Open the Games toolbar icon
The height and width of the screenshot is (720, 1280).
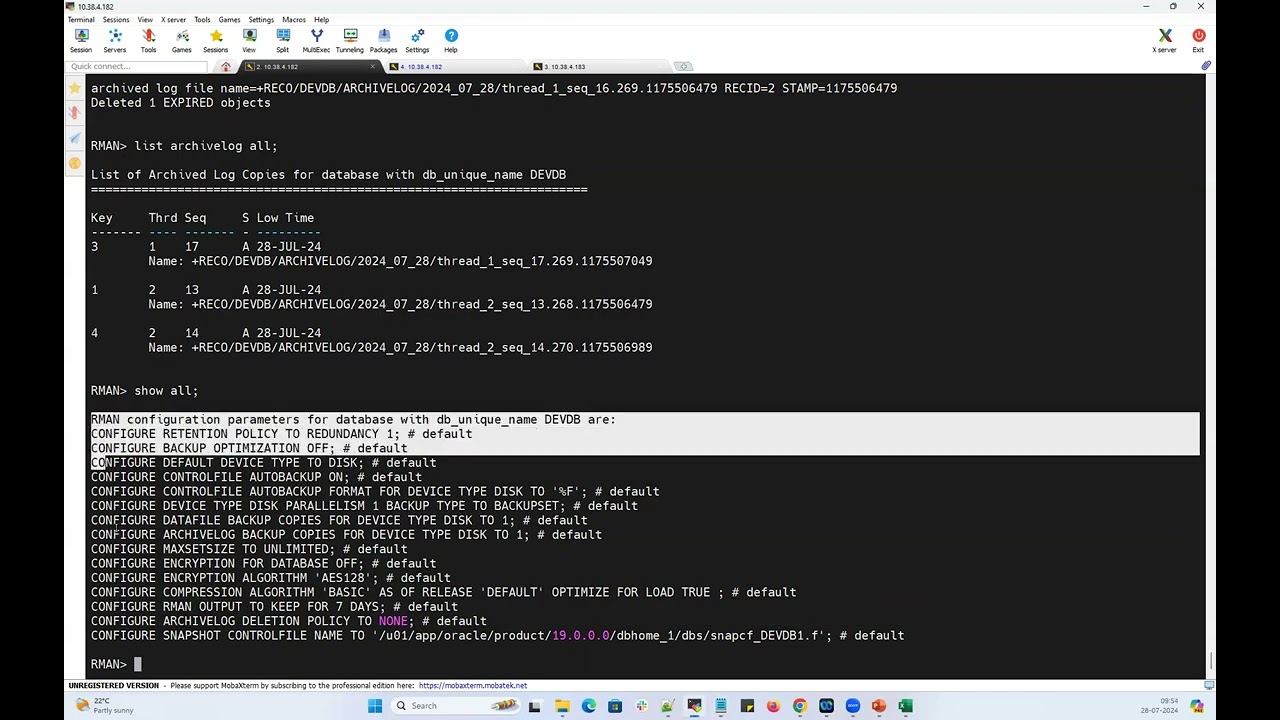coord(182,41)
